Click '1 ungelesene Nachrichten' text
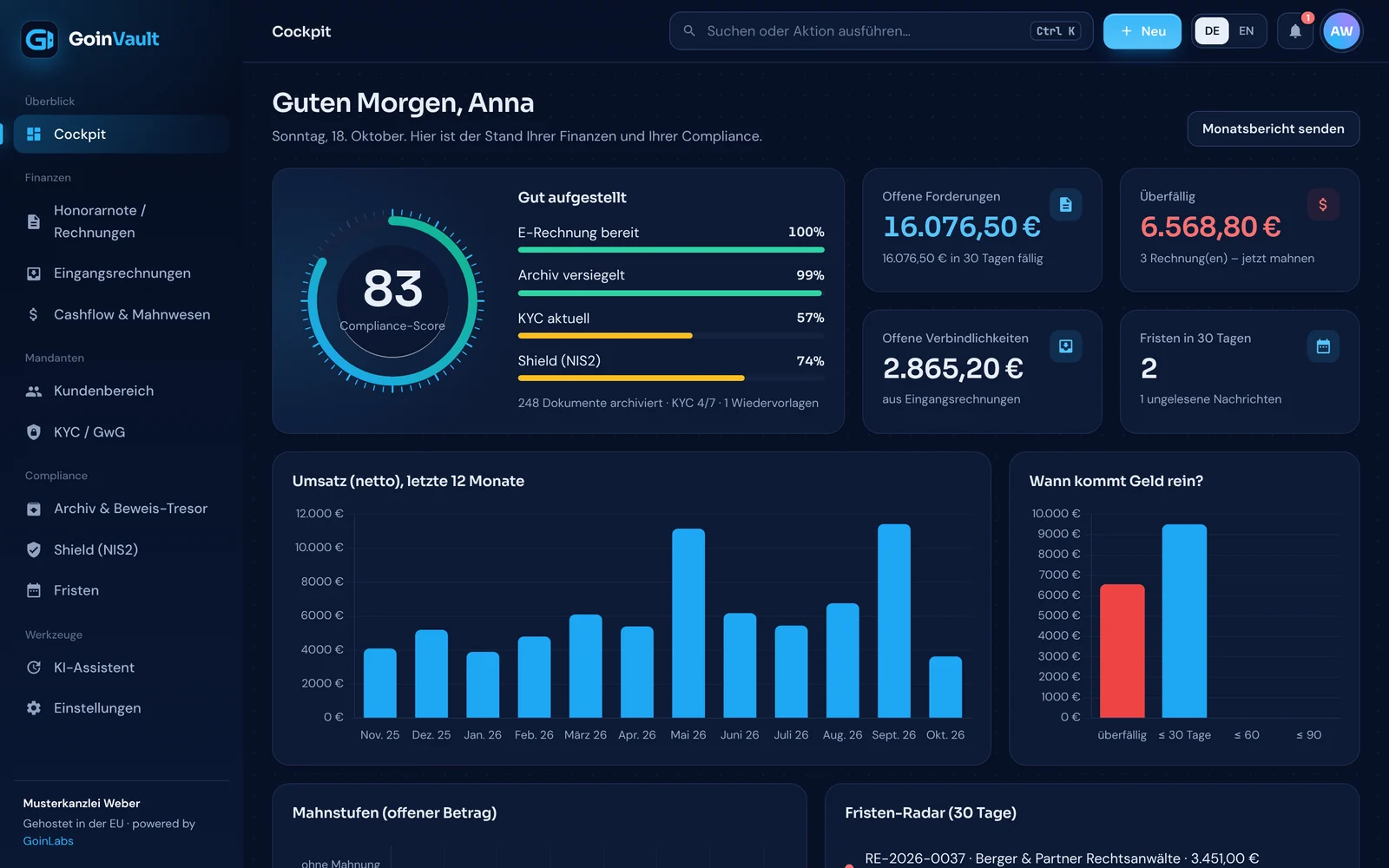Image resolution: width=1389 pixels, height=868 pixels. click(1210, 399)
